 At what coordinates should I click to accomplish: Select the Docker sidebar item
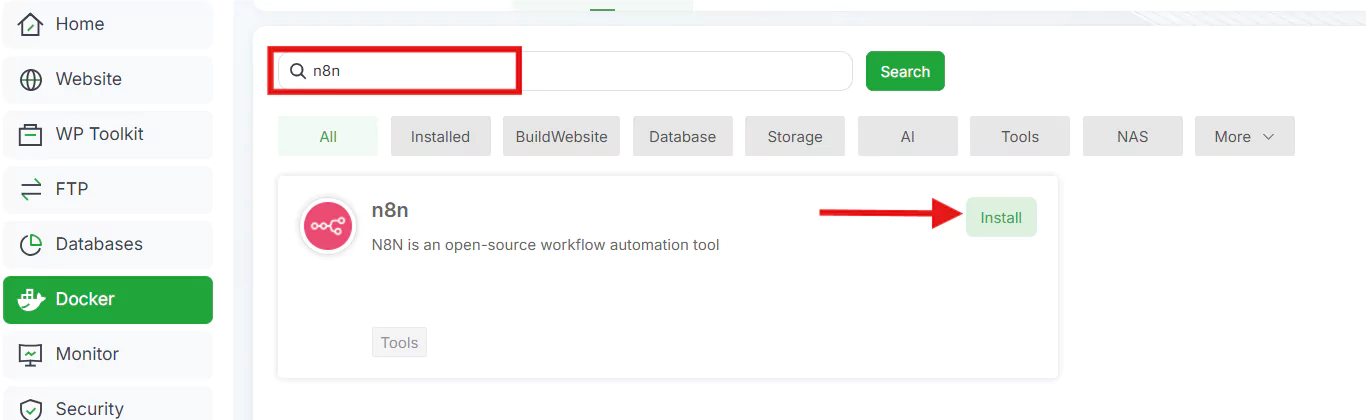tap(108, 299)
